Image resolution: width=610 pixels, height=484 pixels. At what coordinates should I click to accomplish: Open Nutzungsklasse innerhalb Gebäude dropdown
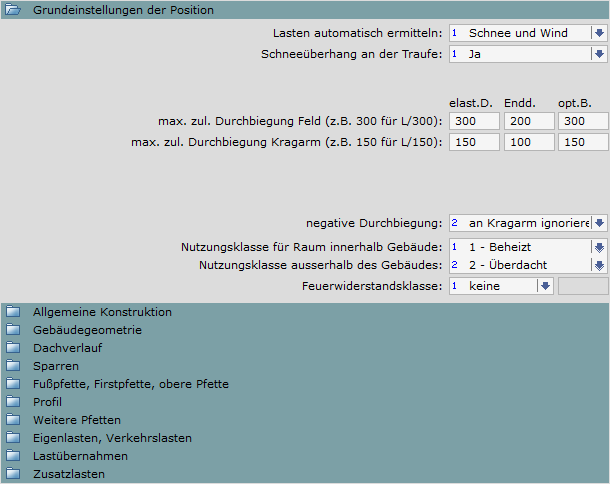[598, 247]
